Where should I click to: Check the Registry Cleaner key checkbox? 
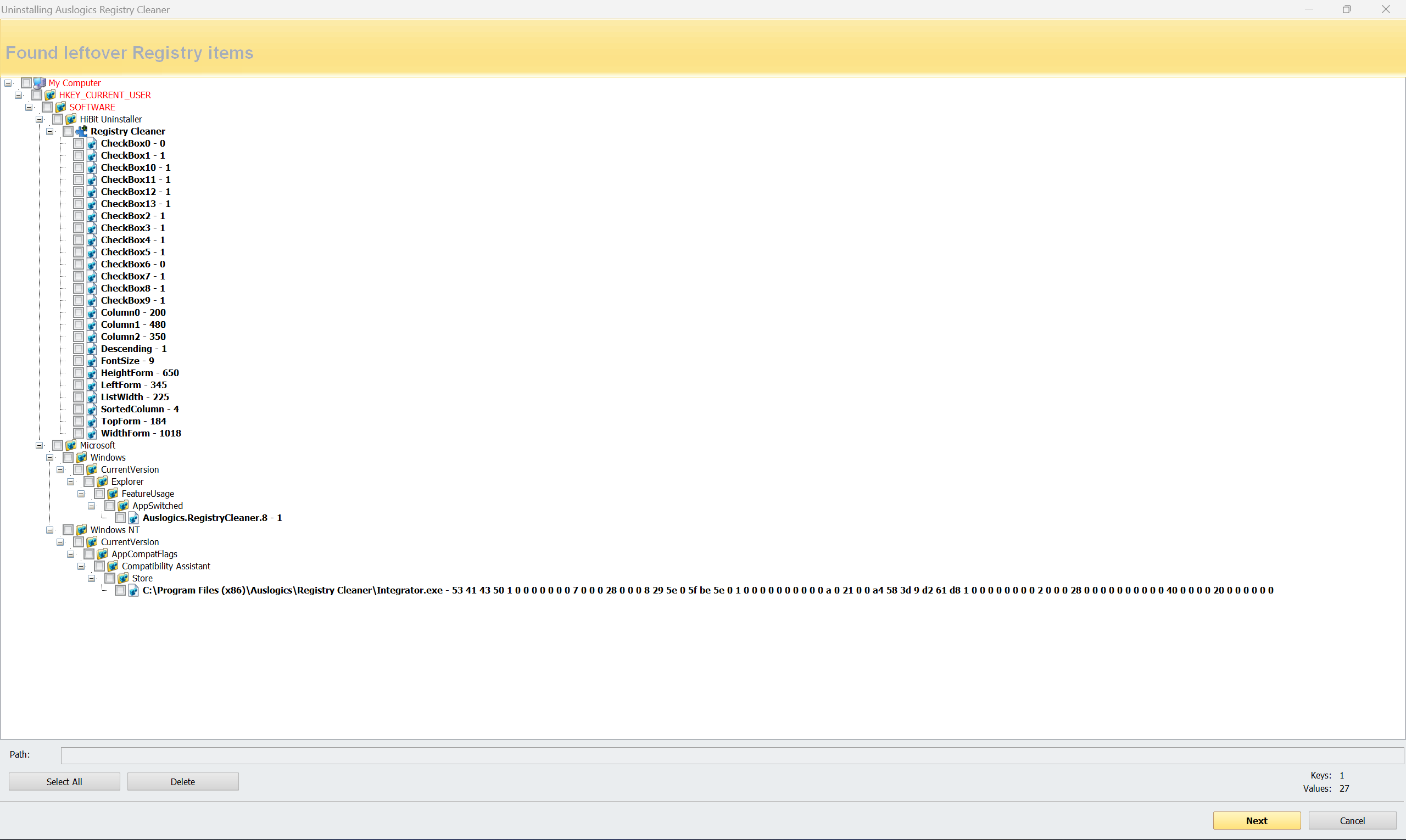point(68,131)
